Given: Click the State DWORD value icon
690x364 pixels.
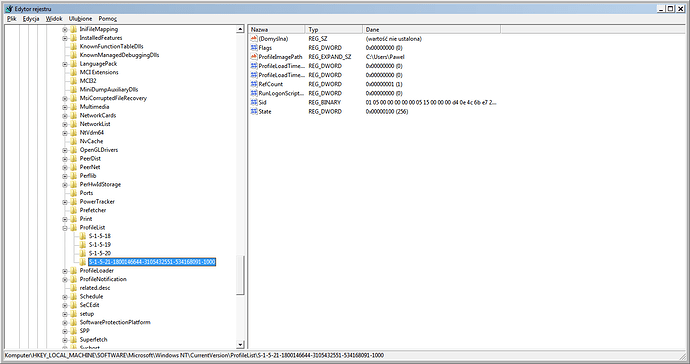Looking at the screenshot, I should click(254, 112).
